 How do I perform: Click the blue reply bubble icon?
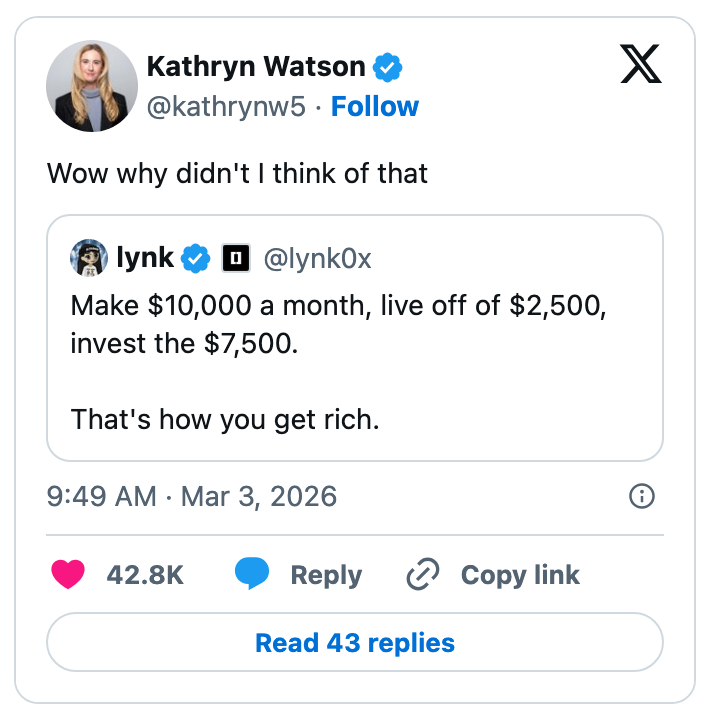click(251, 575)
